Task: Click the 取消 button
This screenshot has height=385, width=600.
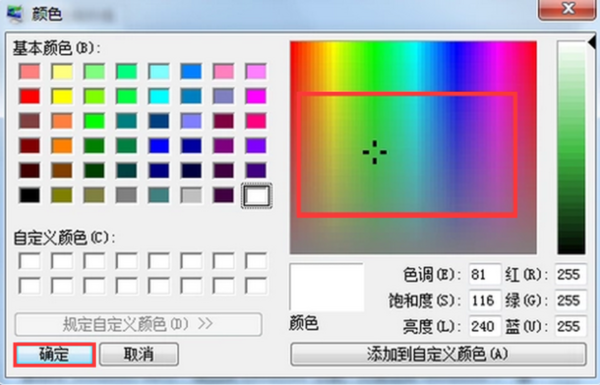Action: (139, 354)
